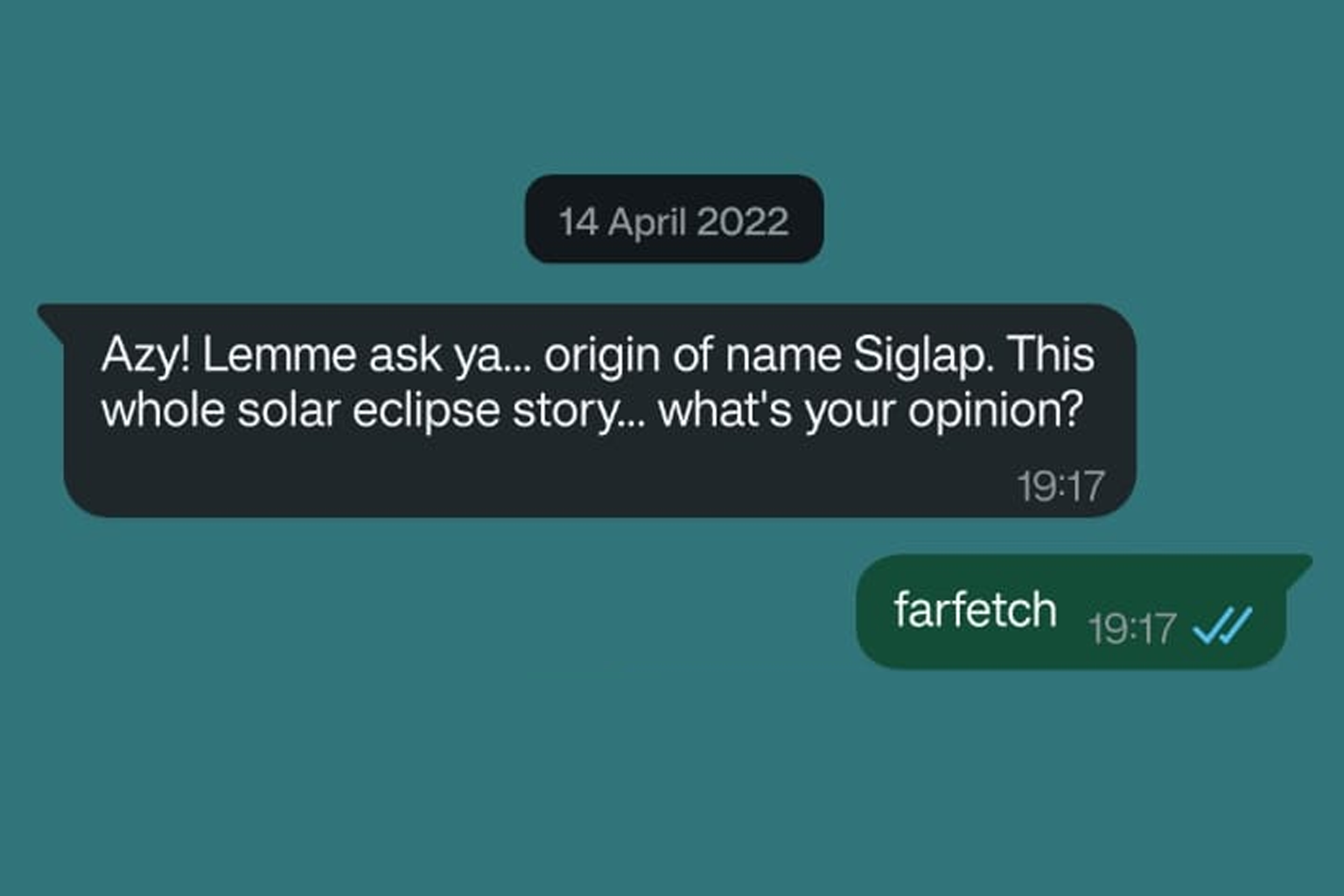This screenshot has height=896, width=1344.
Task: Click "April" in the date chip
Action: coord(647,221)
